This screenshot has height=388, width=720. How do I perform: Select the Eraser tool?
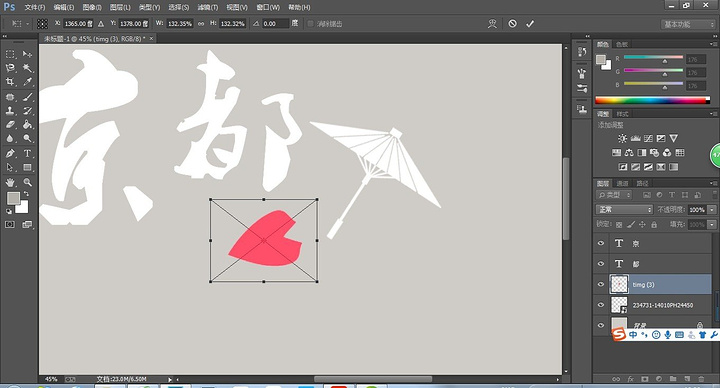coord(10,124)
